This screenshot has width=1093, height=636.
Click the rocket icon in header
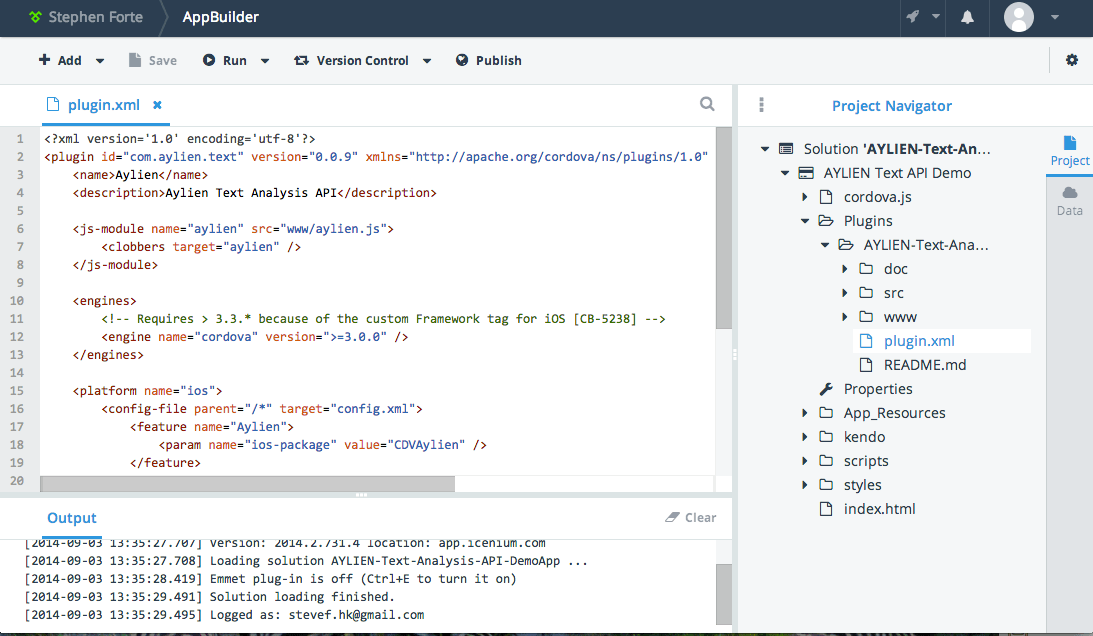(x=912, y=17)
